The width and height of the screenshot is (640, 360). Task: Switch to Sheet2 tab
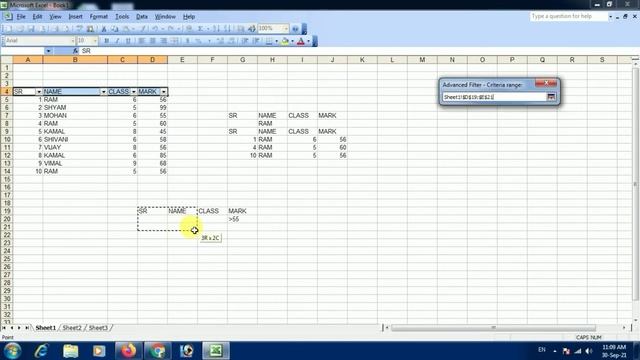click(x=72, y=328)
